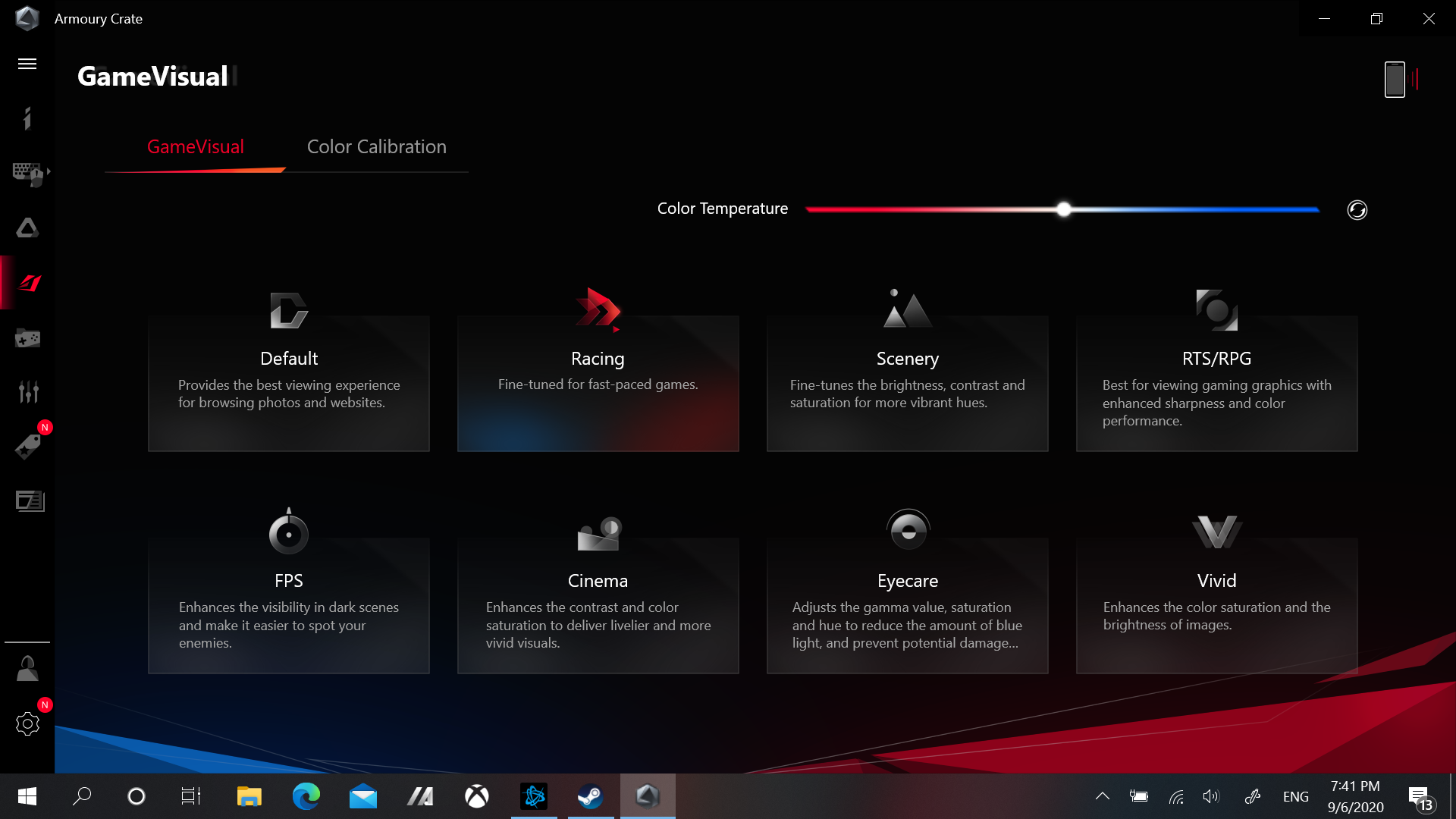Select the RTS/RPG display mode card
The width and height of the screenshot is (1456, 819).
(1216, 383)
